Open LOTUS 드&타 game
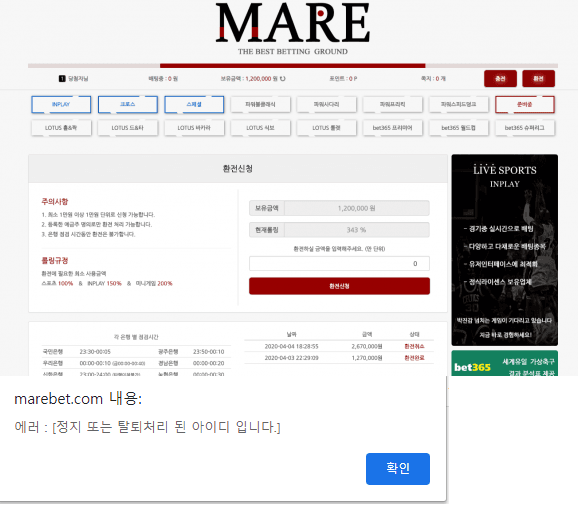The height and width of the screenshot is (511, 578). (128, 128)
